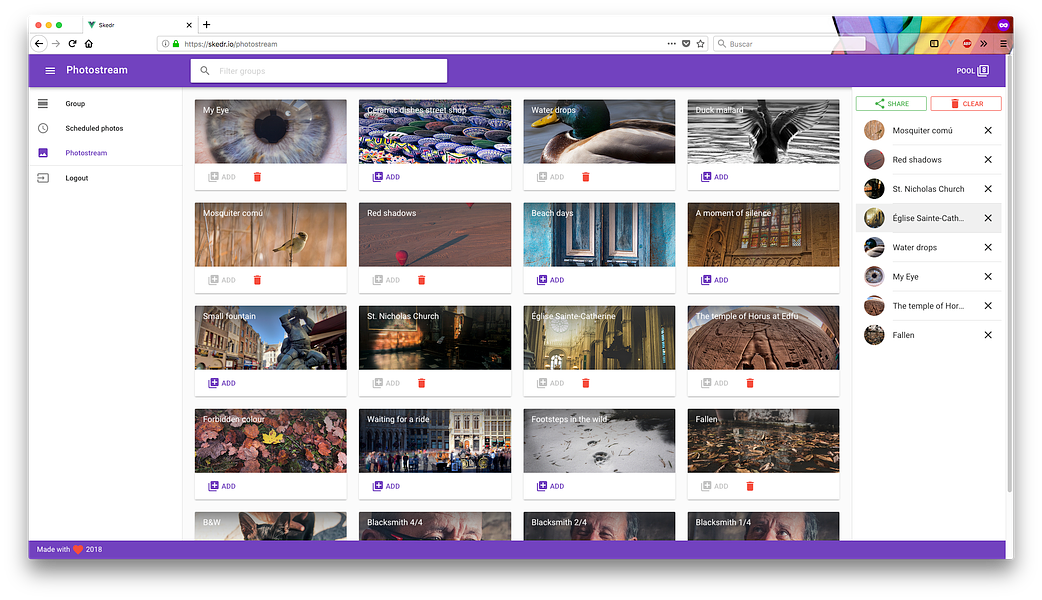
Task: Remove Water drops with trash icon
Action: click(x=585, y=177)
